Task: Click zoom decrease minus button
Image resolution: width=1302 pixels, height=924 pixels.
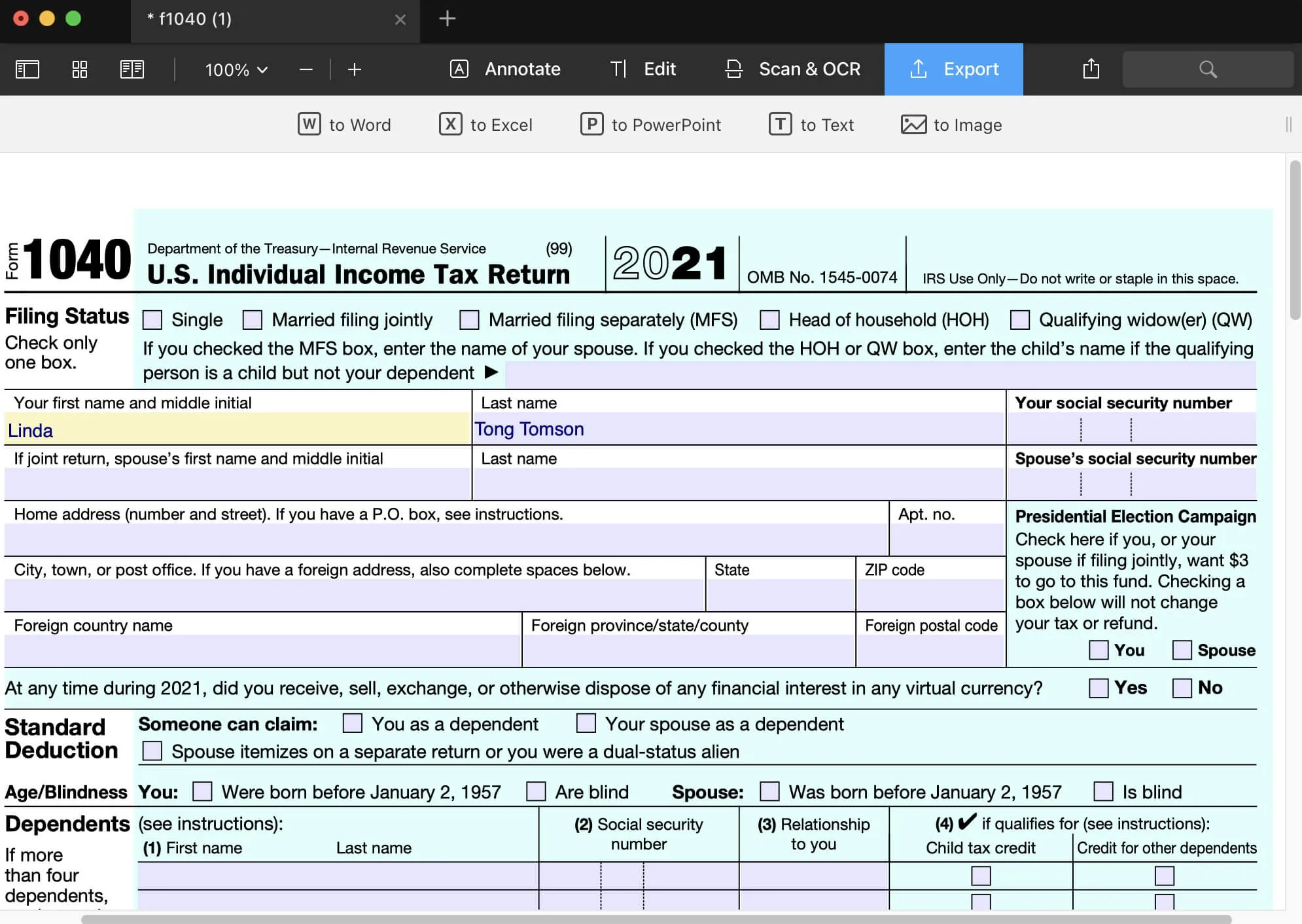Action: coord(306,69)
